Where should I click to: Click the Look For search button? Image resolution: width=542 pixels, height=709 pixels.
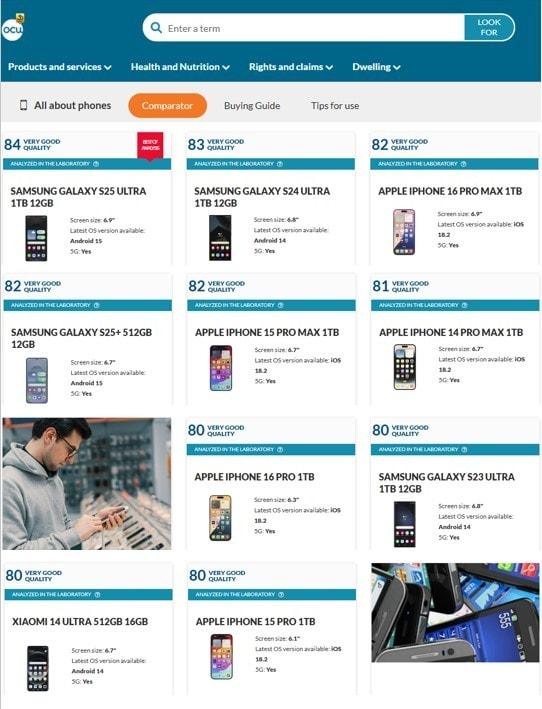point(489,28)
